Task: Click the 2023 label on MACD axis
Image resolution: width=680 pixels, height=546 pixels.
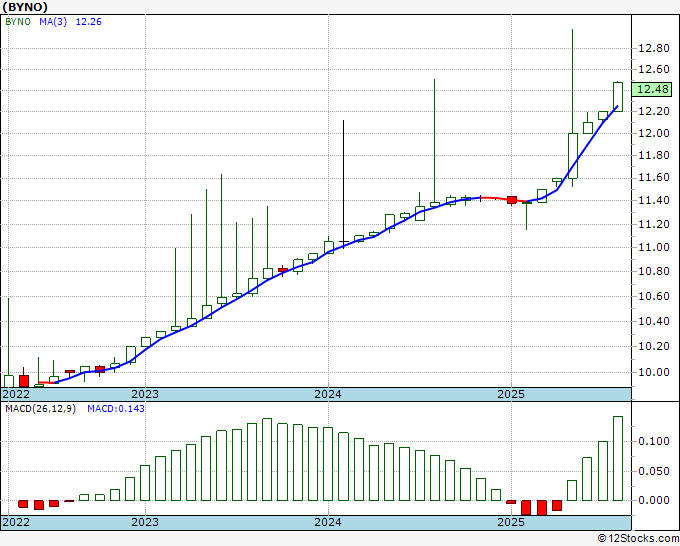Action: [x=145, y=522]
